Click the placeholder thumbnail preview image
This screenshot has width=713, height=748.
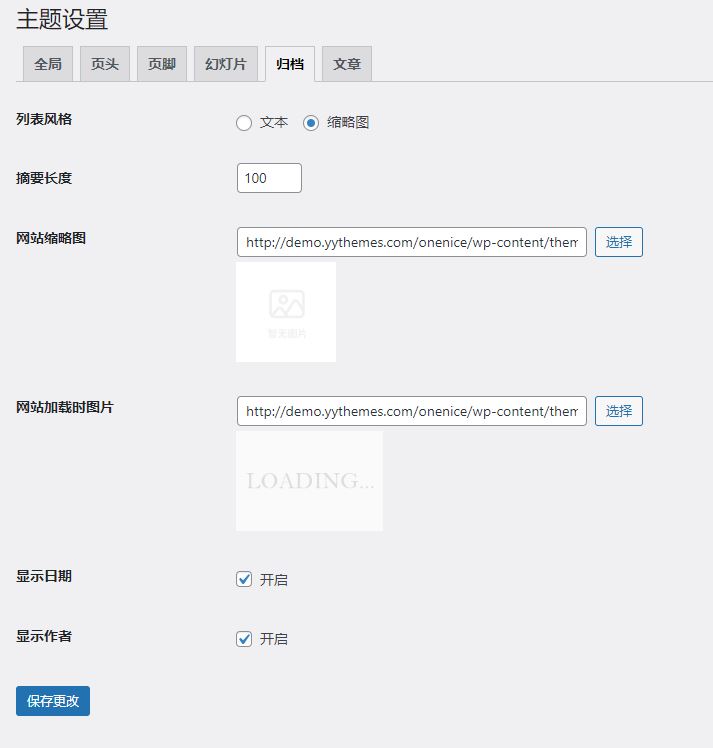click(286, 312)
